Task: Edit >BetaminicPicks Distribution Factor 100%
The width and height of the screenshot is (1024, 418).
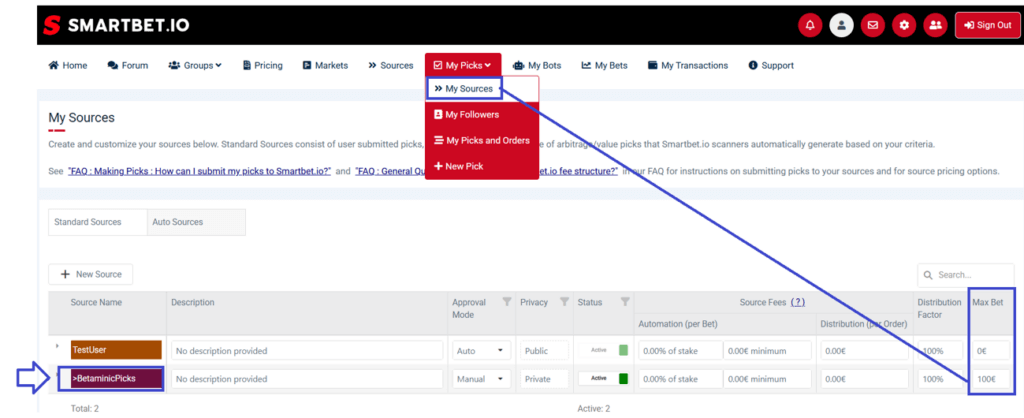Action: [x=940, y=379]
